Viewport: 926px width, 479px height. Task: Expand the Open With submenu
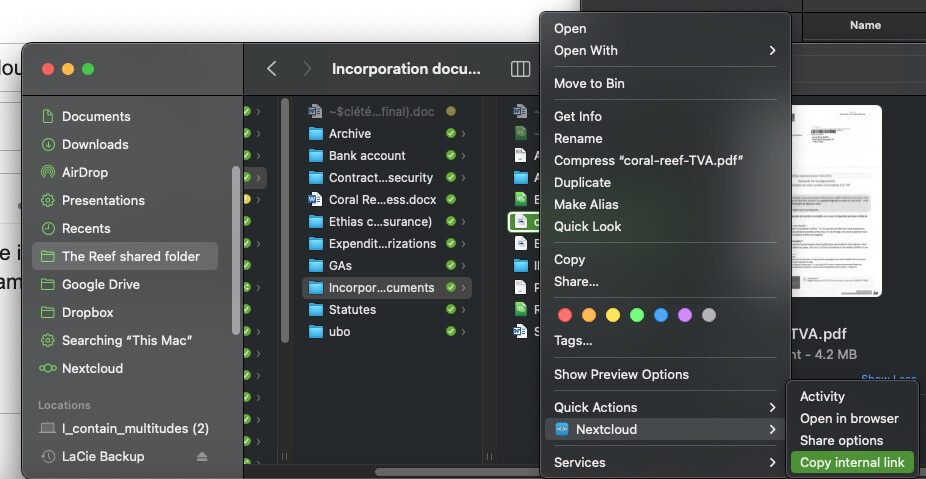pyautogui.click(x=772, y=51)
